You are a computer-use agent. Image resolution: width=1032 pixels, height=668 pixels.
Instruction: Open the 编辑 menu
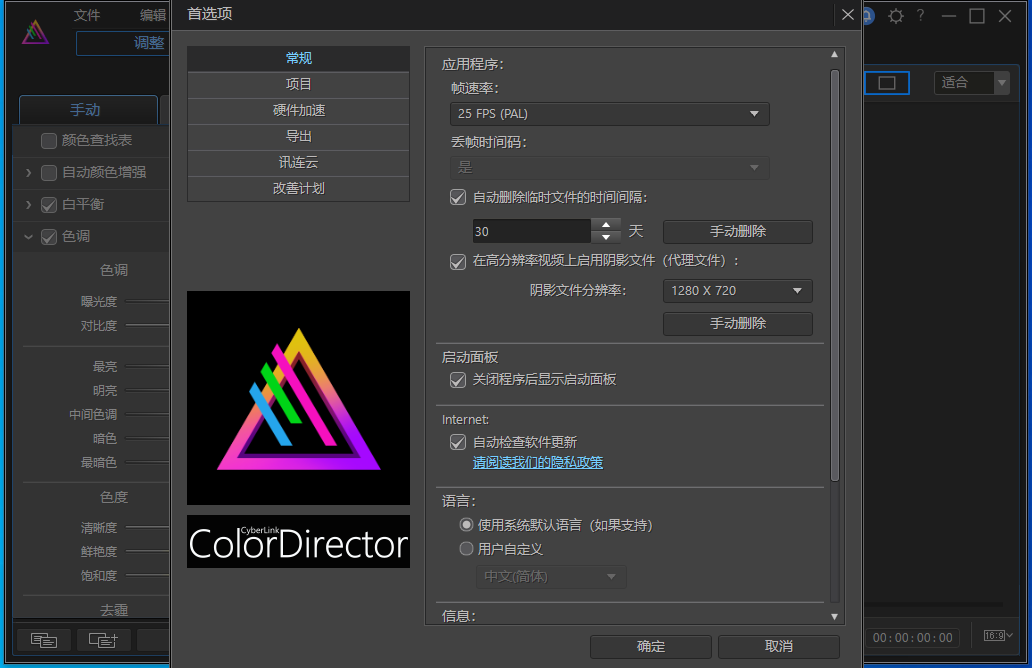(x=153, y=15)
